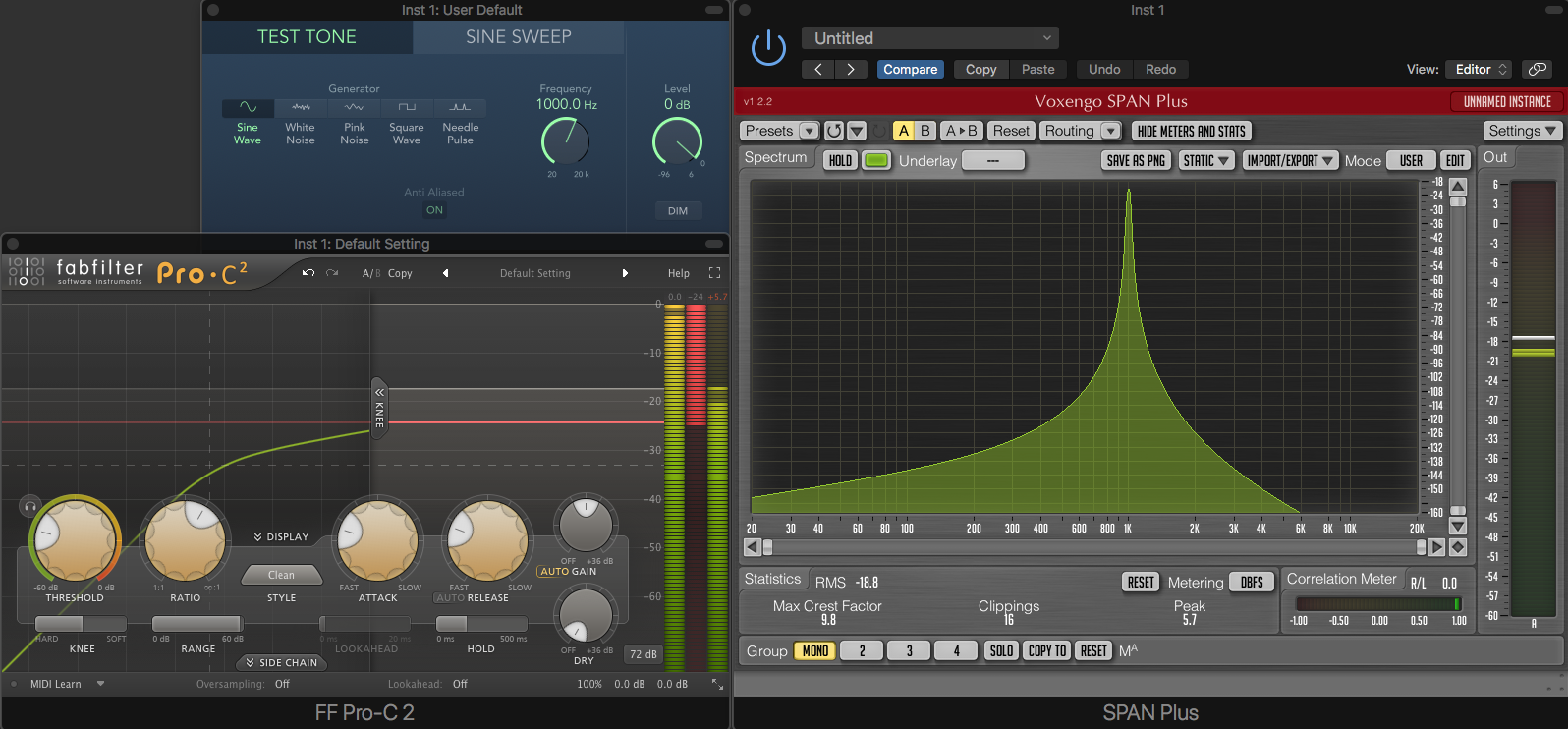This screenshot has width=1568, height=729.
Task: Click the Pro-C 2 undo arrow
Action: (x=308, y=273)
